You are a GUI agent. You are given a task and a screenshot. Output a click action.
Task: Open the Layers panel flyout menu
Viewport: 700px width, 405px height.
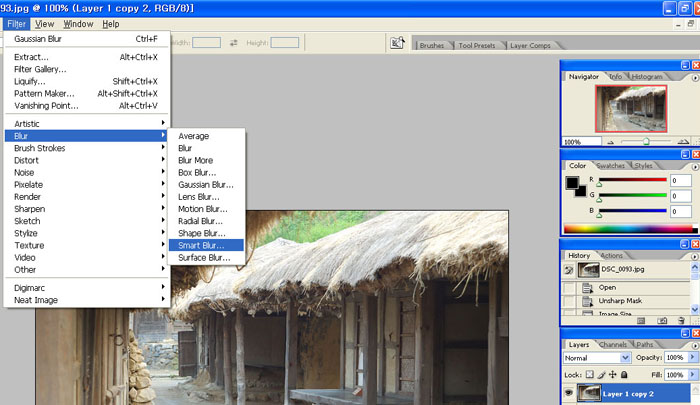tap(695, 346)
